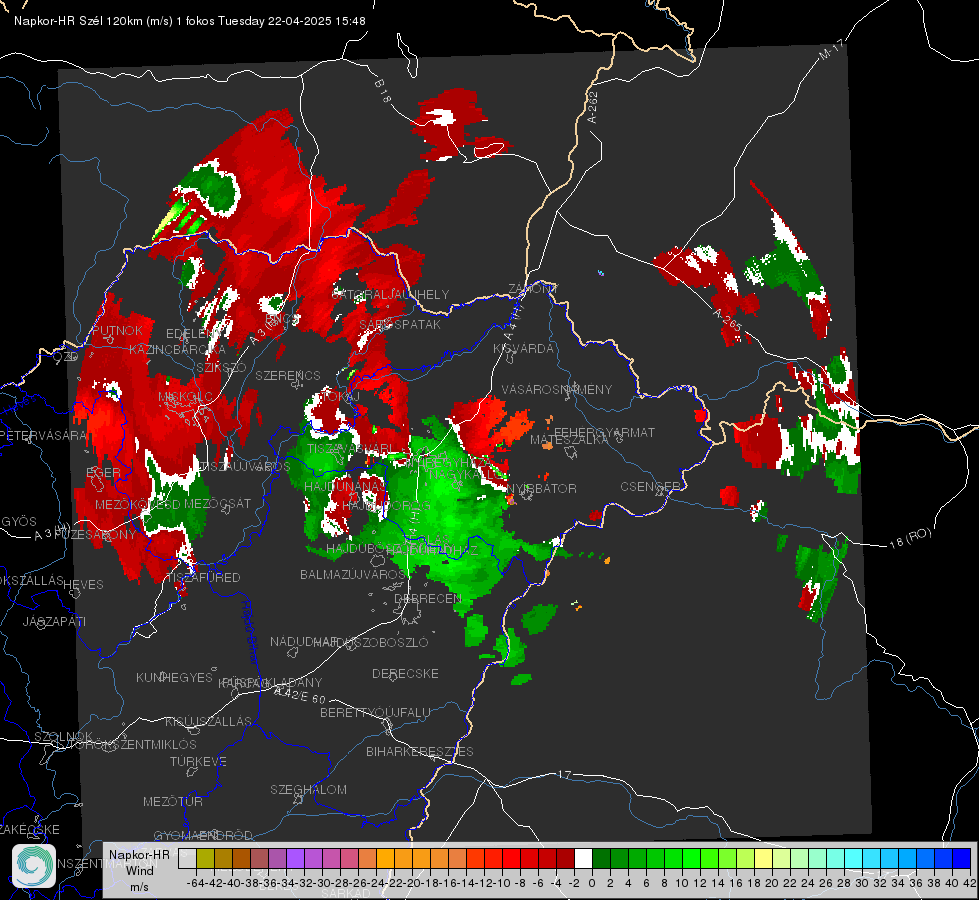This screenshot has width=979, height=900.
Task: Select the BIHARKERESZTES label
Action: click(x=420, y=751)
